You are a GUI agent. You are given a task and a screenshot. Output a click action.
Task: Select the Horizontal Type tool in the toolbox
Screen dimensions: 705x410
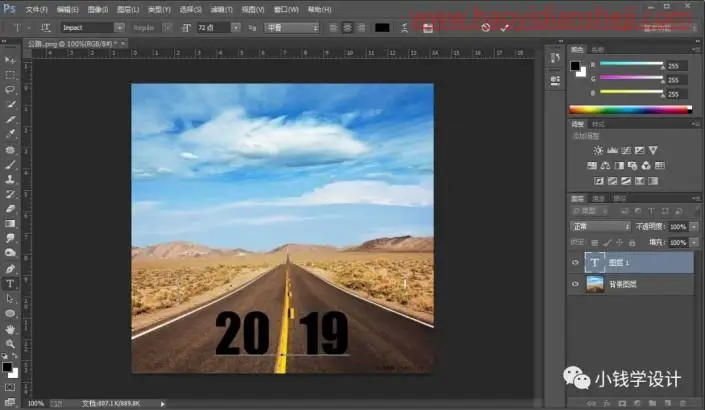click(x=10, y=284)
